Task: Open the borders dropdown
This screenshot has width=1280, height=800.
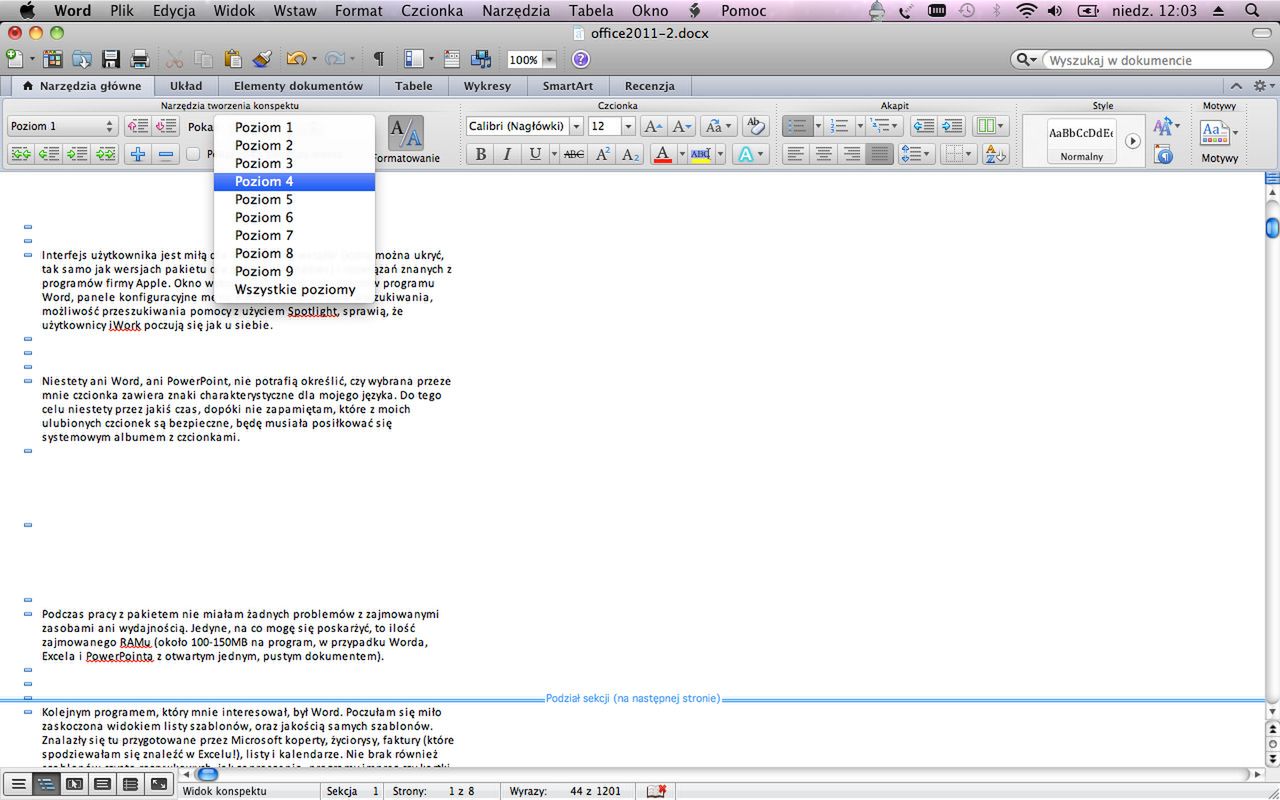Action: click(x=959, y=154)
